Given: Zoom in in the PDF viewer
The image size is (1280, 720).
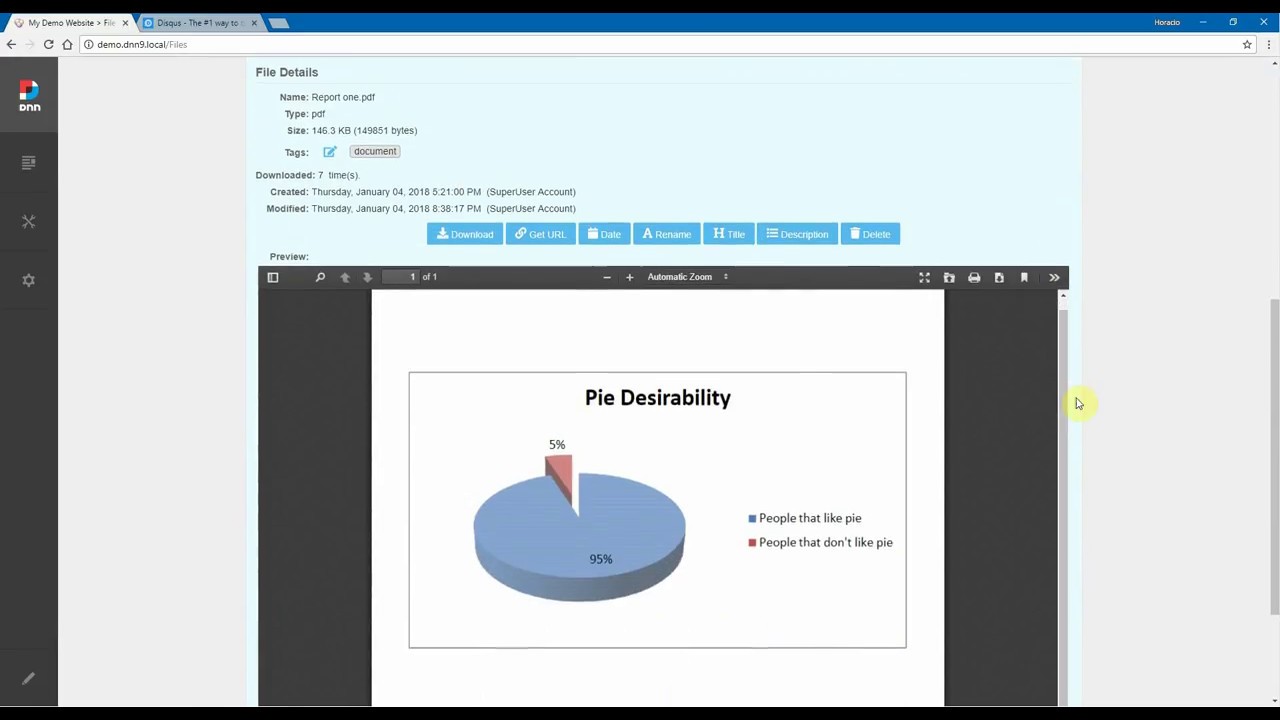Looking at the screenshot, I should (630, 277).
